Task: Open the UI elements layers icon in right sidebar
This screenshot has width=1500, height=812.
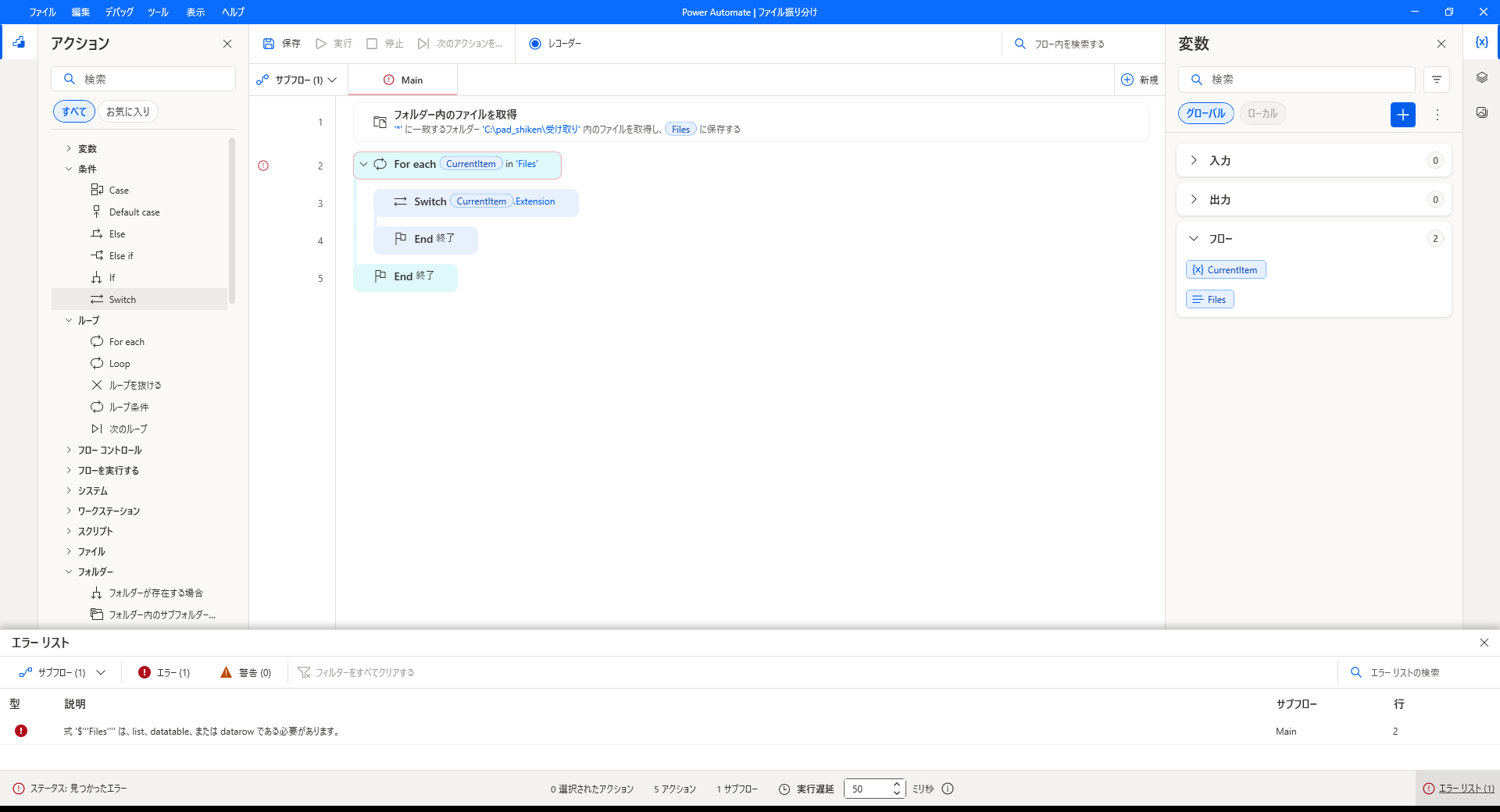Action: (x=1481, y=77)
